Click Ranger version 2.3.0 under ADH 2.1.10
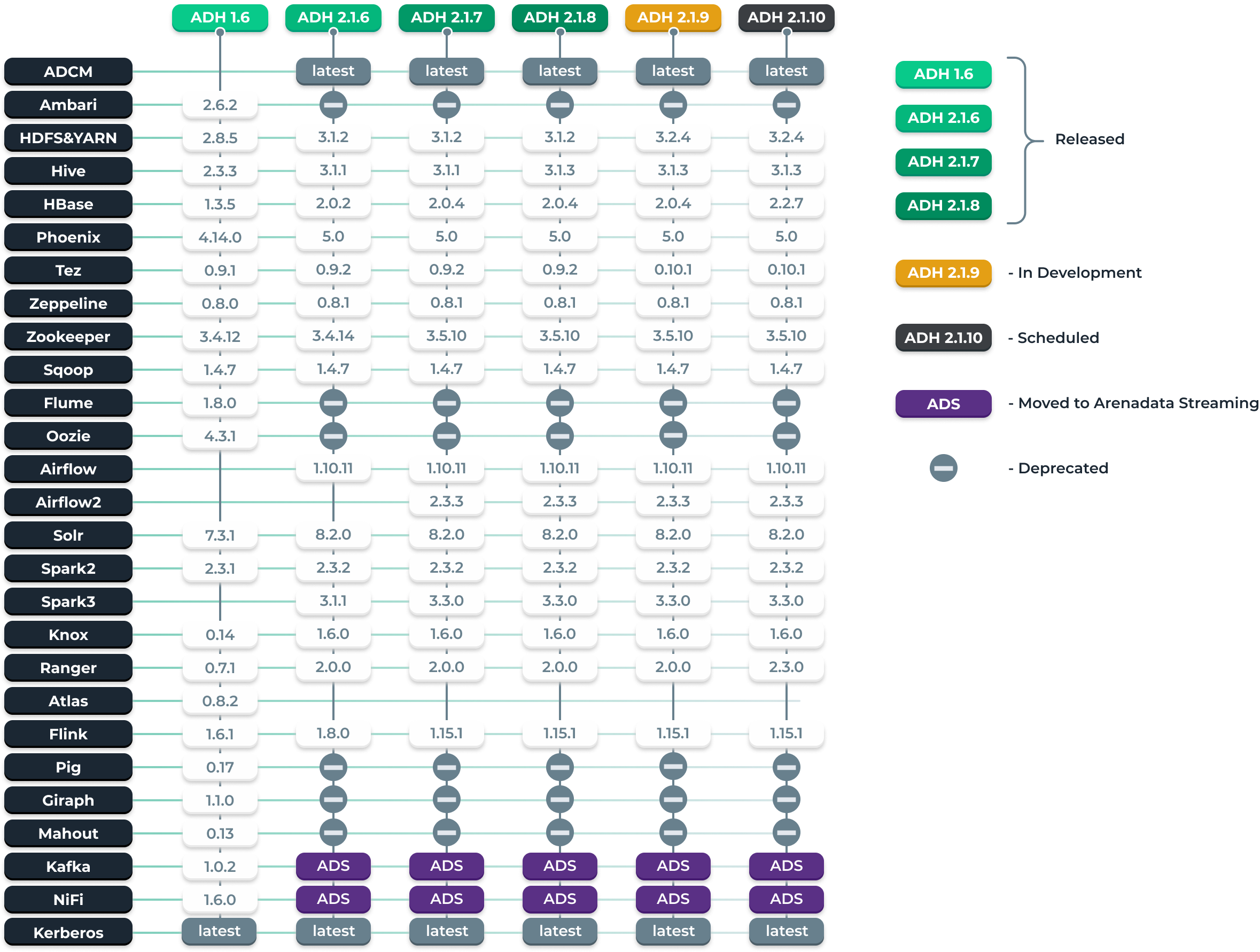Image resolution: width=1260 pixels, height=952 pixels. click(x=786, y=667)
